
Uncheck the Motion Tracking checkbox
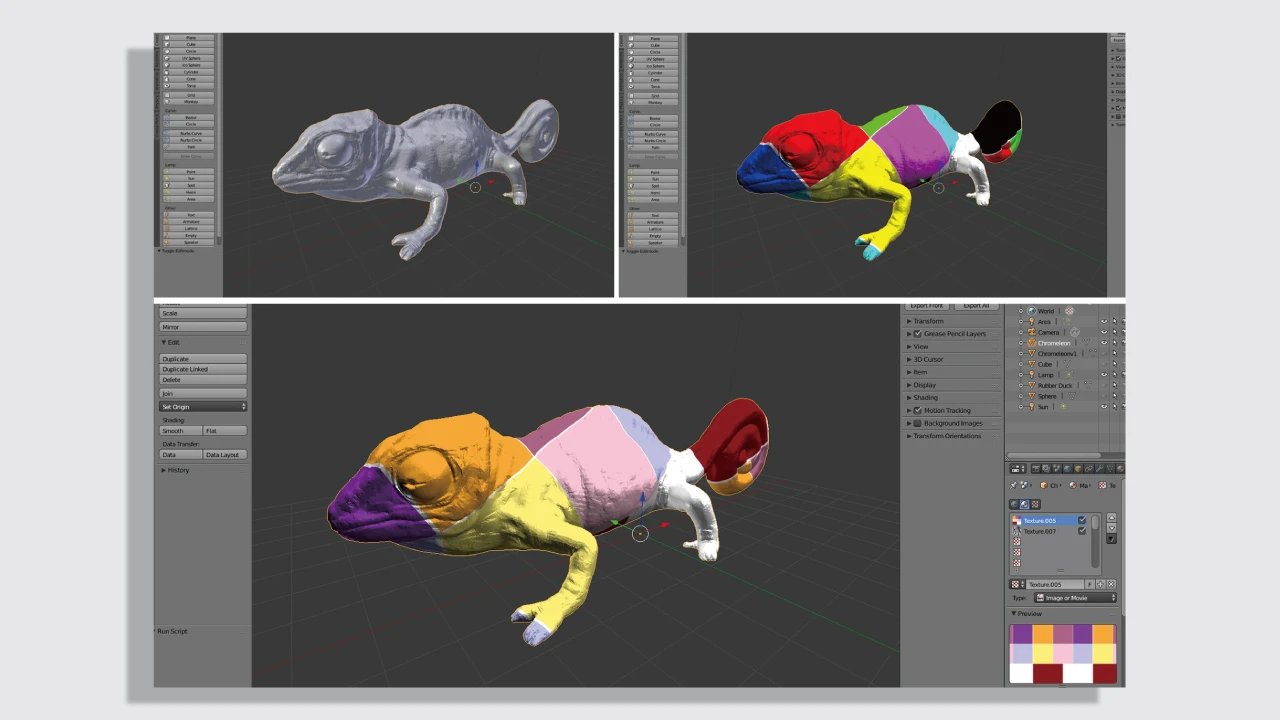[918, 410]
